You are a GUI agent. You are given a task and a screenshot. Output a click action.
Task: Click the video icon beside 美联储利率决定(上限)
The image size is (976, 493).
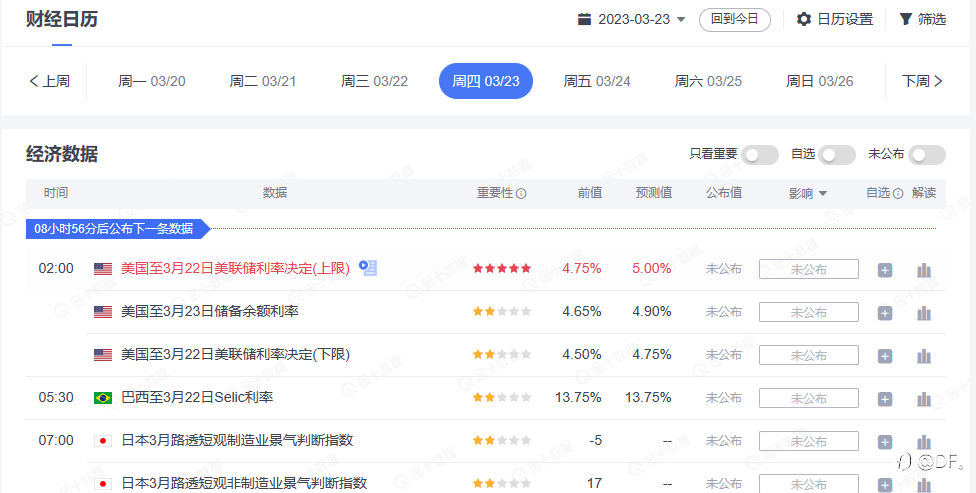[x=368, y=268]
